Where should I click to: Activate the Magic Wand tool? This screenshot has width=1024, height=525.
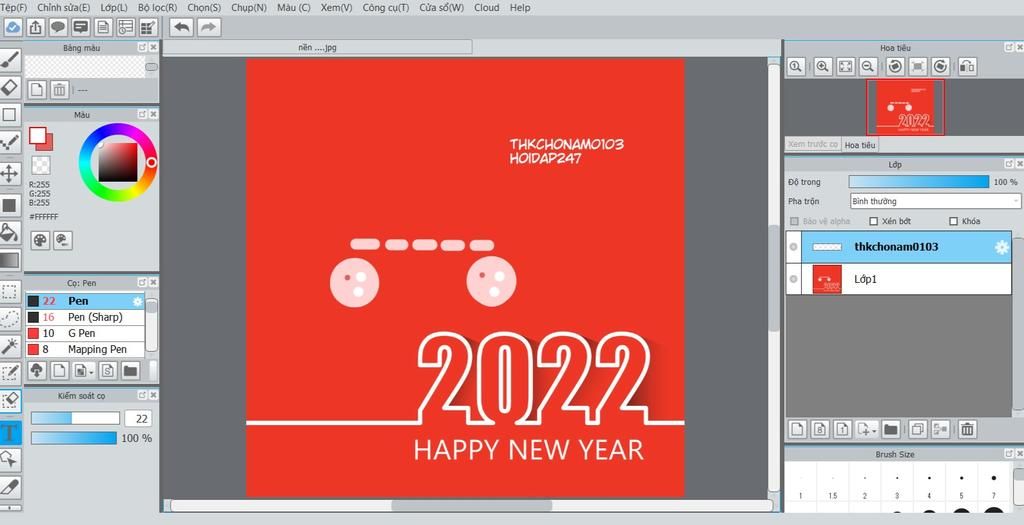[x=9, y=346]
